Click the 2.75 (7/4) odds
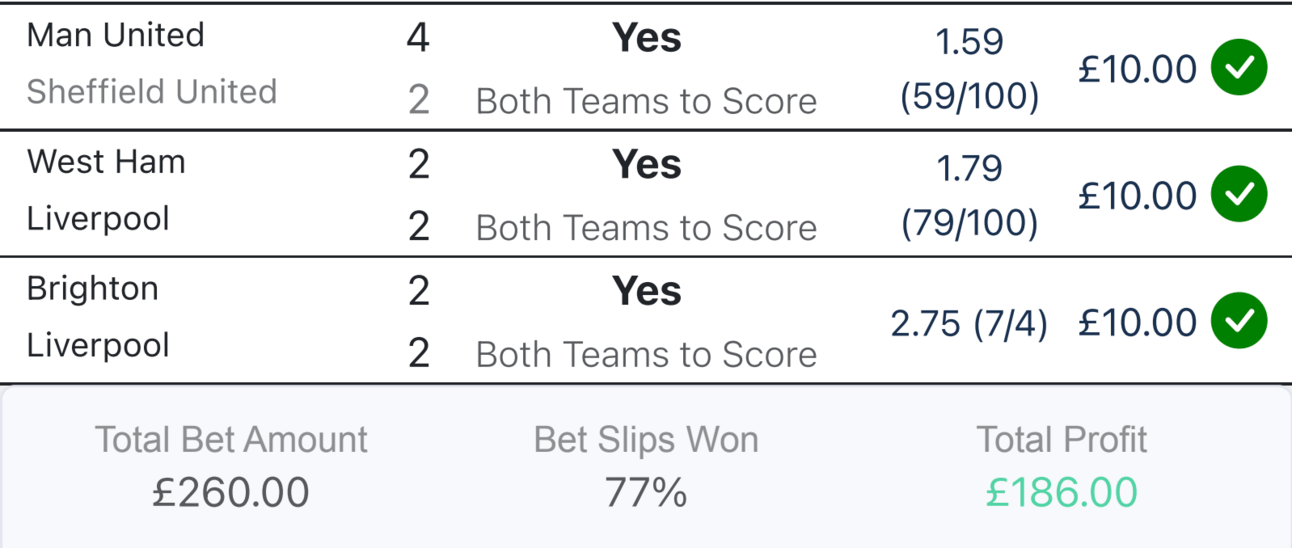Viewport: 1292px width, 548px height. (969, 324)
